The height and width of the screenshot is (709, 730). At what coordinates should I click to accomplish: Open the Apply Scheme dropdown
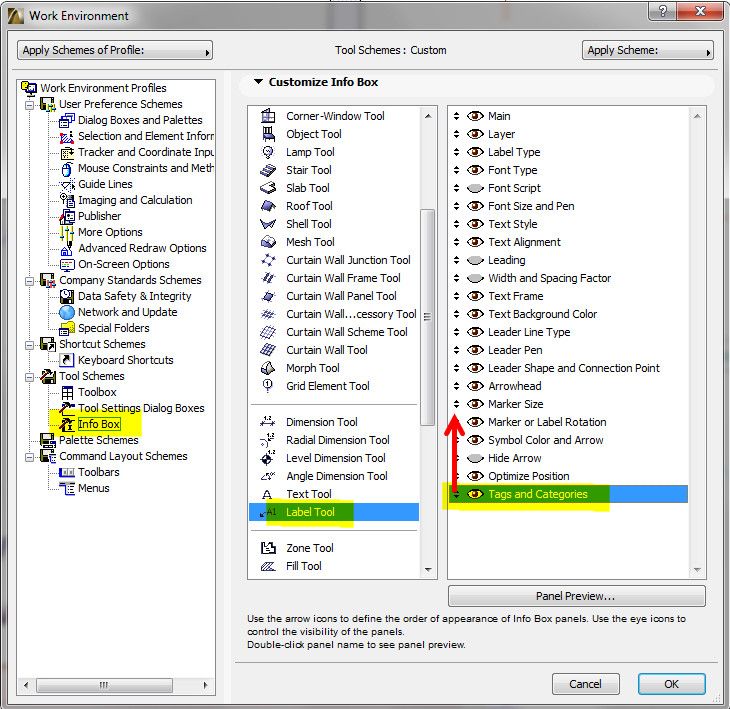[x=648, y=50]
